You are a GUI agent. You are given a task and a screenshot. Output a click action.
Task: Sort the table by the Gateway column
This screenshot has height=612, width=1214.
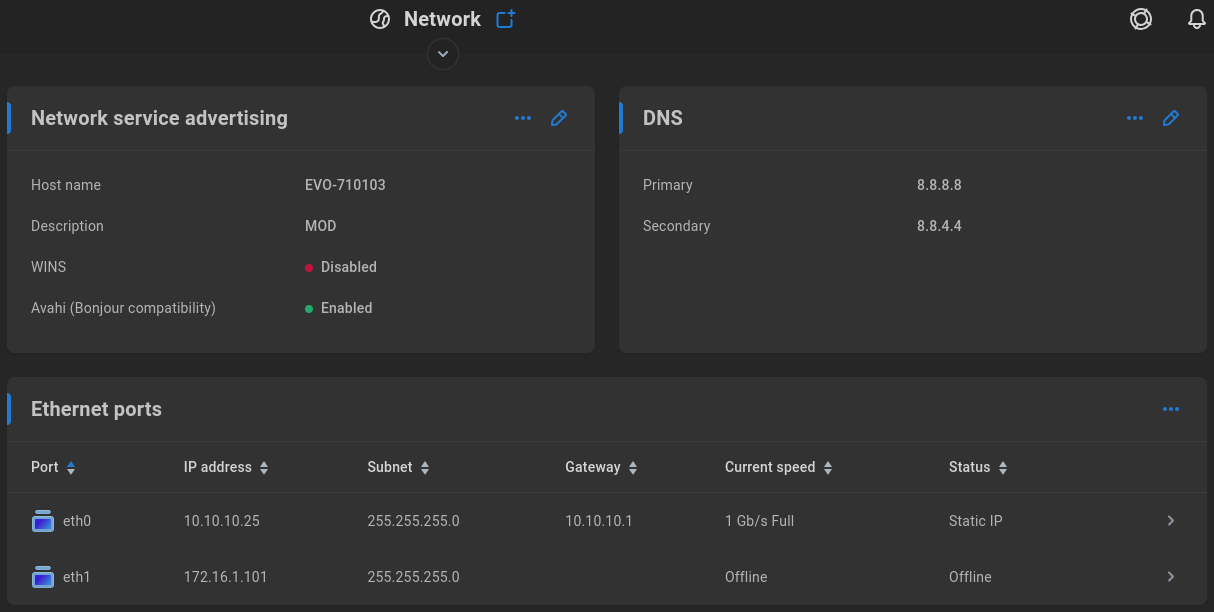tap(601, 467)
